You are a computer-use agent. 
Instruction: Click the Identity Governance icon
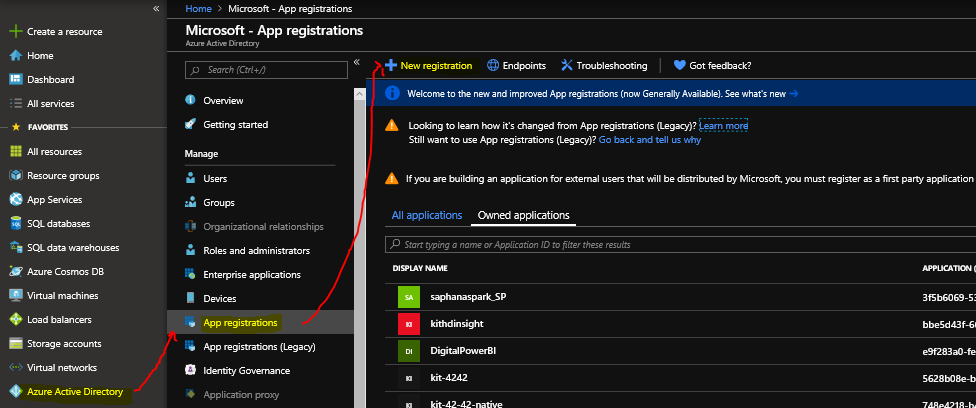[190, 371]
